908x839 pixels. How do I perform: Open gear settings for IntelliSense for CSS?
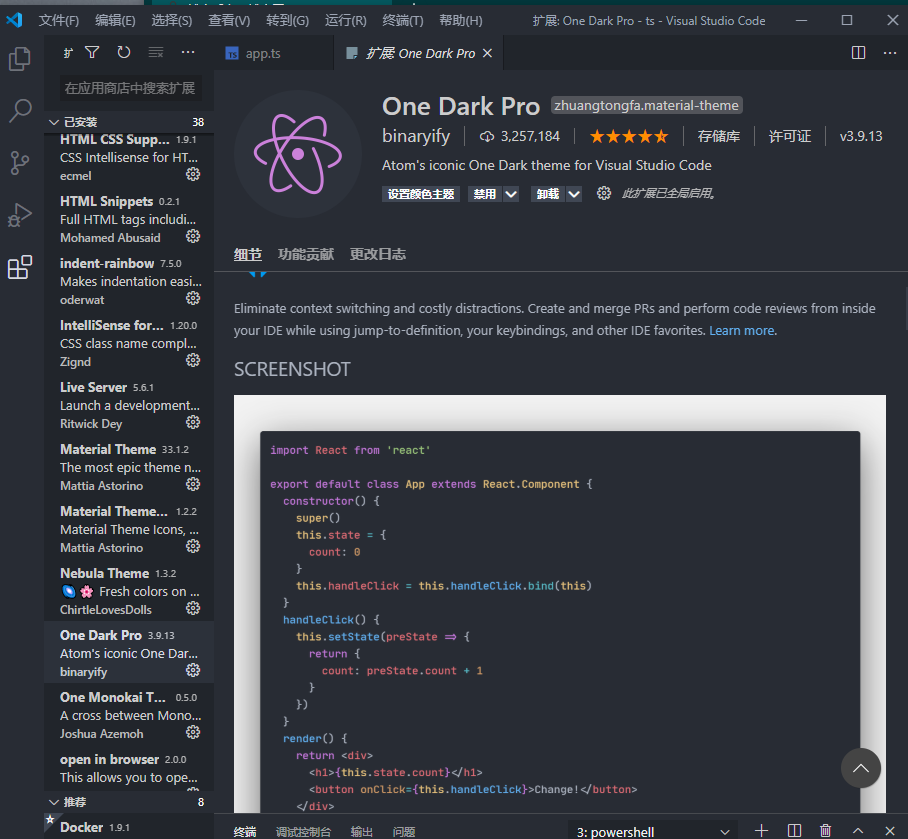point(193,360)
